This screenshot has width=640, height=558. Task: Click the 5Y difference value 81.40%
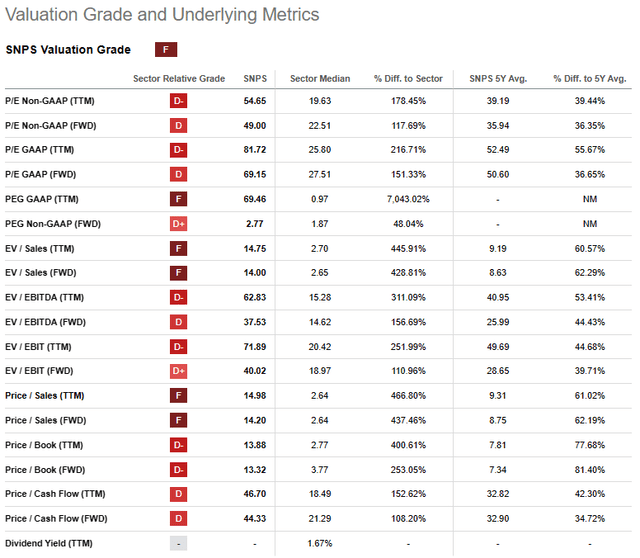tap(590, 469)
